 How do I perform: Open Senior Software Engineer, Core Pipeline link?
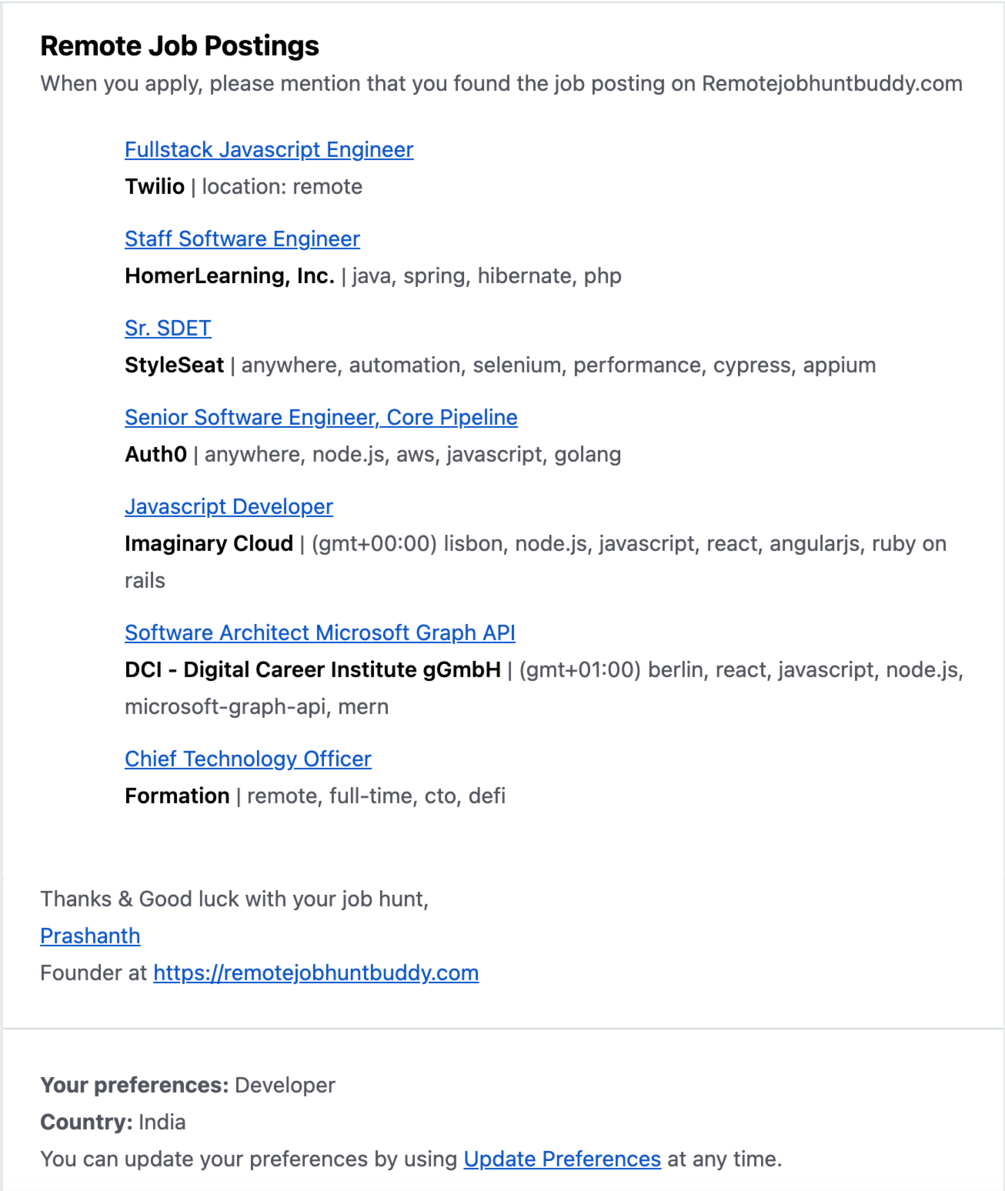(x=321, y=417)
